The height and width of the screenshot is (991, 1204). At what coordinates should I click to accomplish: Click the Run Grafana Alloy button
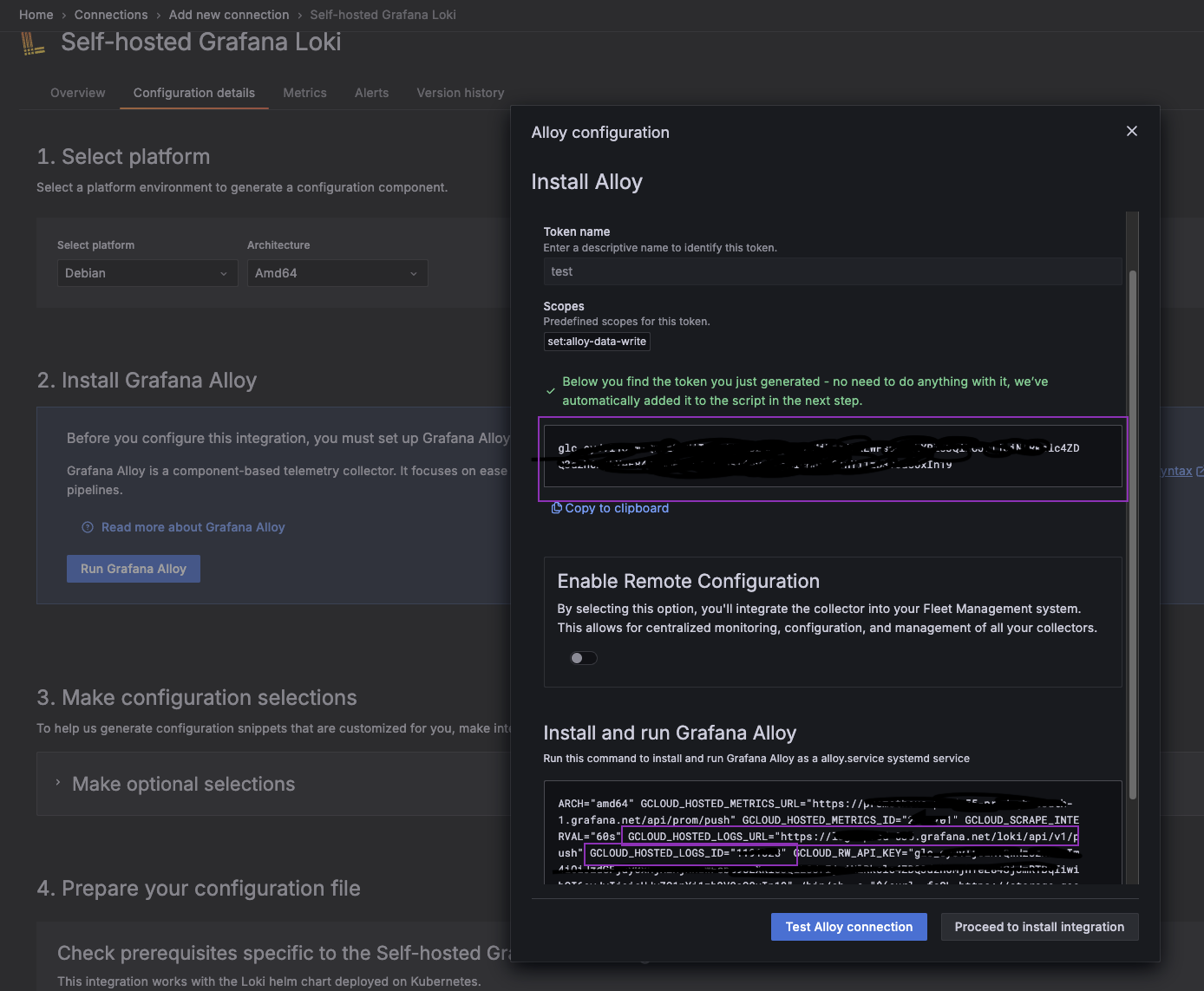134,569
